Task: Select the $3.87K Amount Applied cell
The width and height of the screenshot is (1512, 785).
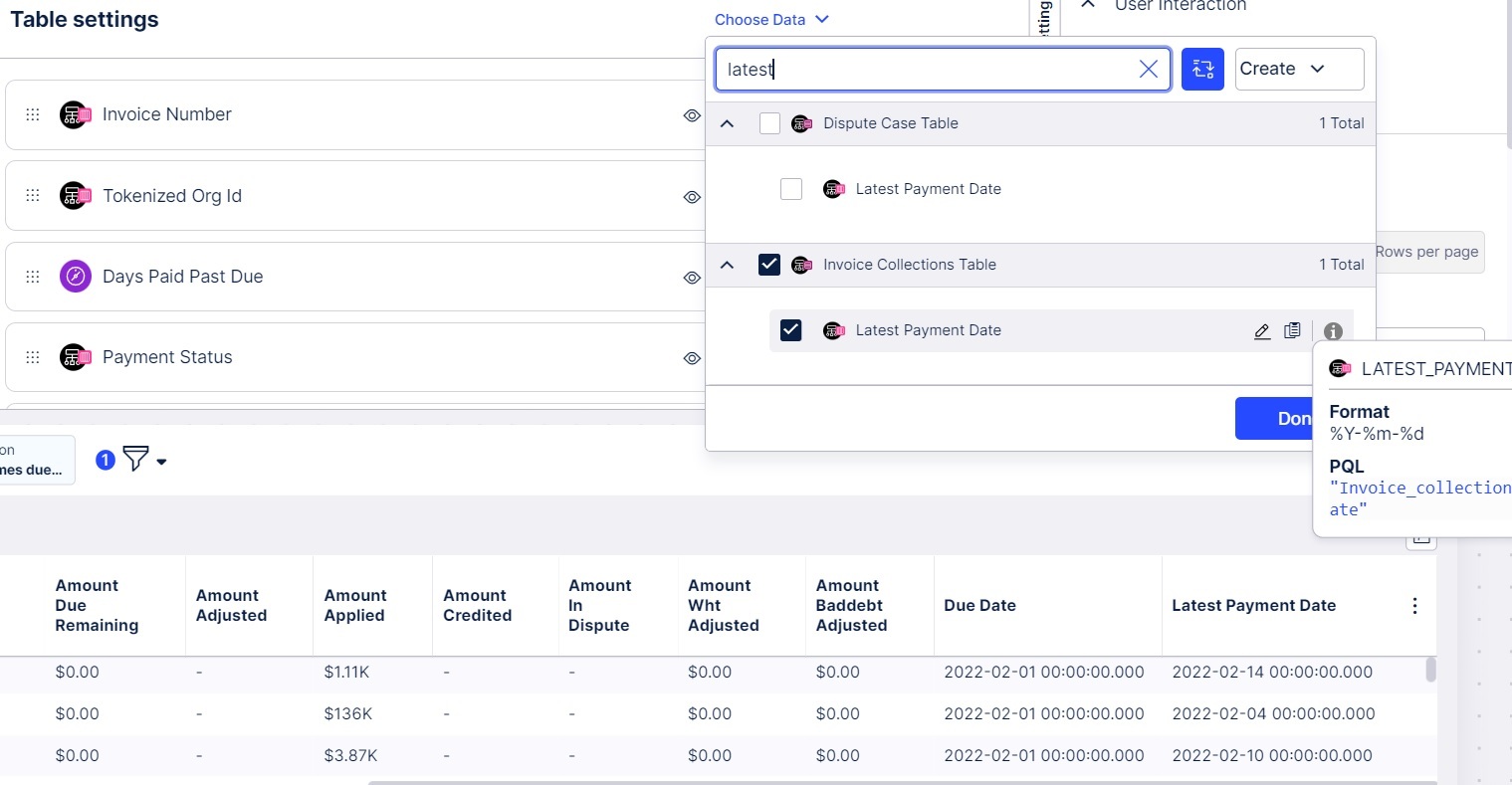Action: point(350,756)
